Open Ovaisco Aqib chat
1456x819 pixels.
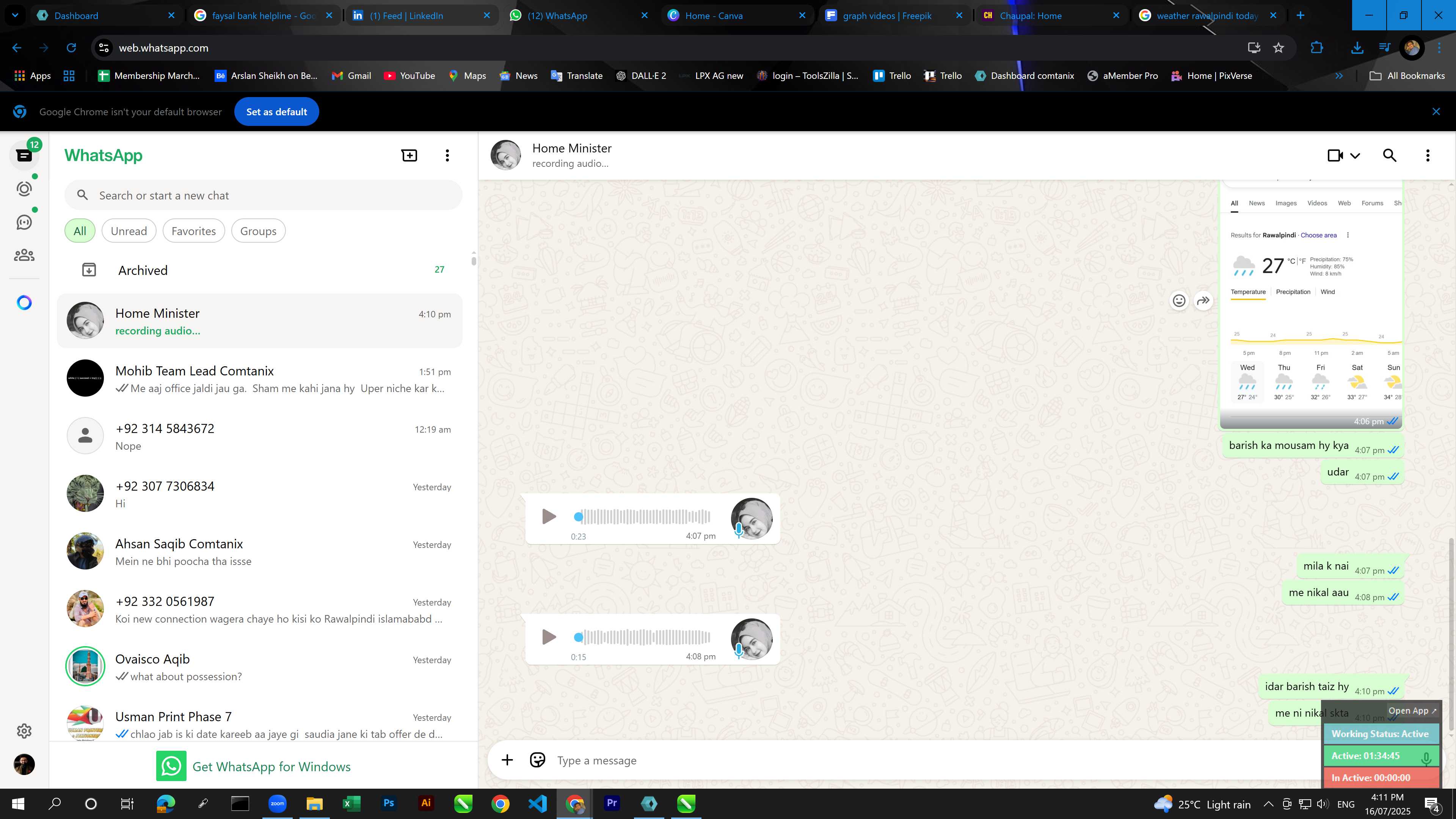click(x=260, y=667)
